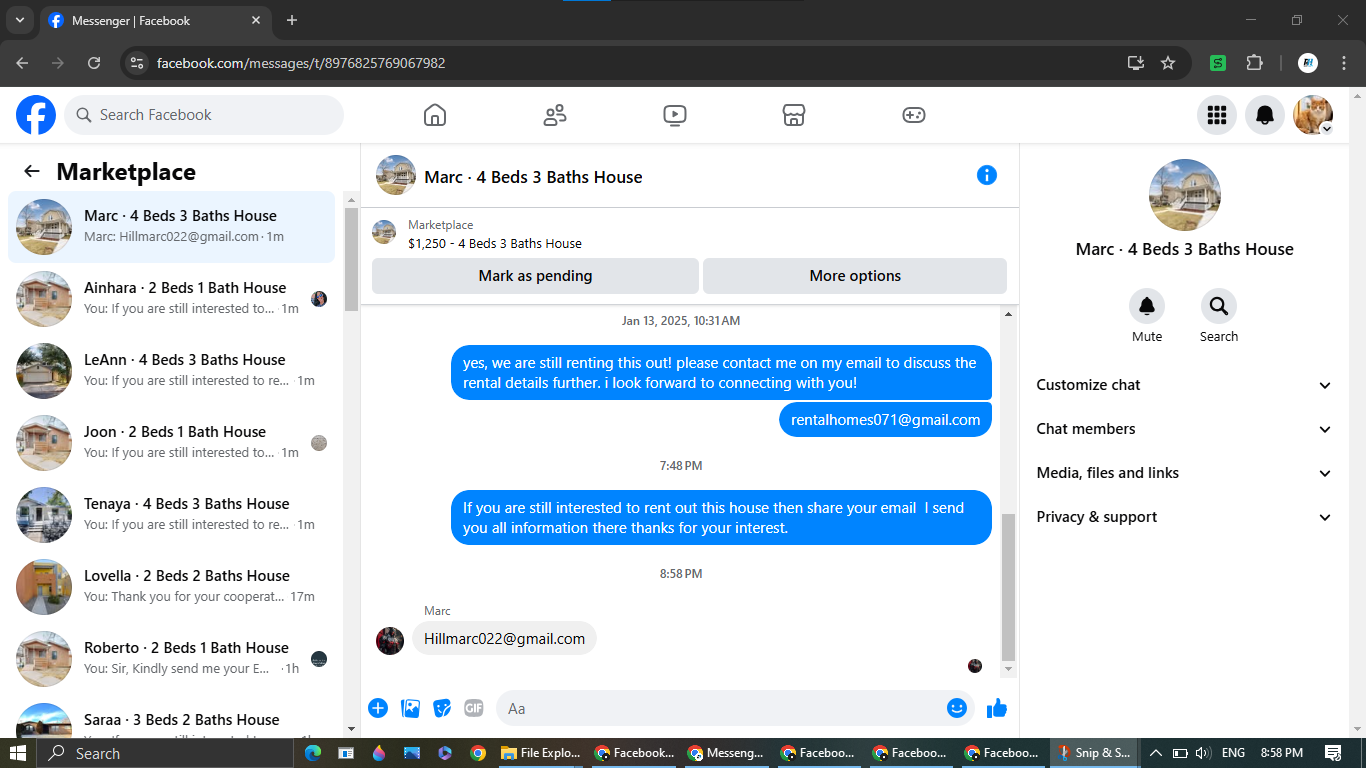This screenshot has width=1366, height=768.
Task: Open the listing thumbnail in right panel
Action: pos(1185,195)
